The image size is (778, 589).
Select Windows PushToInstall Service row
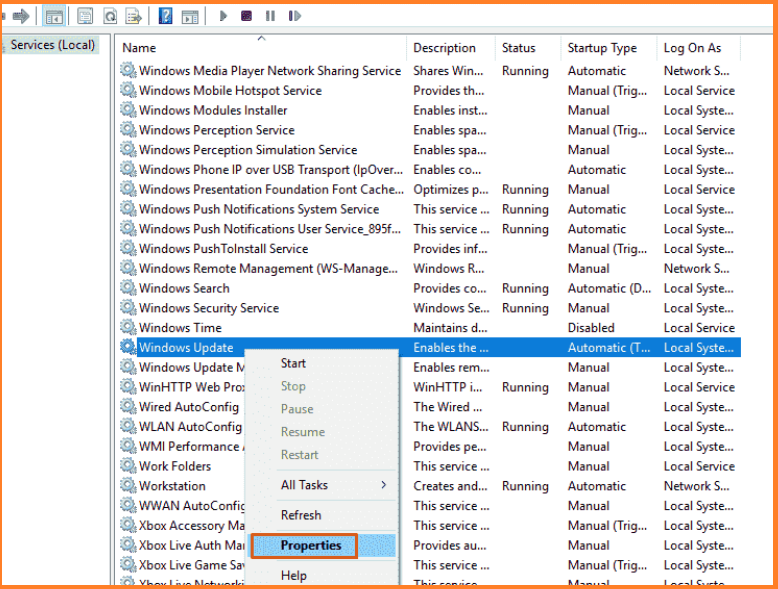(x=430, y=249)
